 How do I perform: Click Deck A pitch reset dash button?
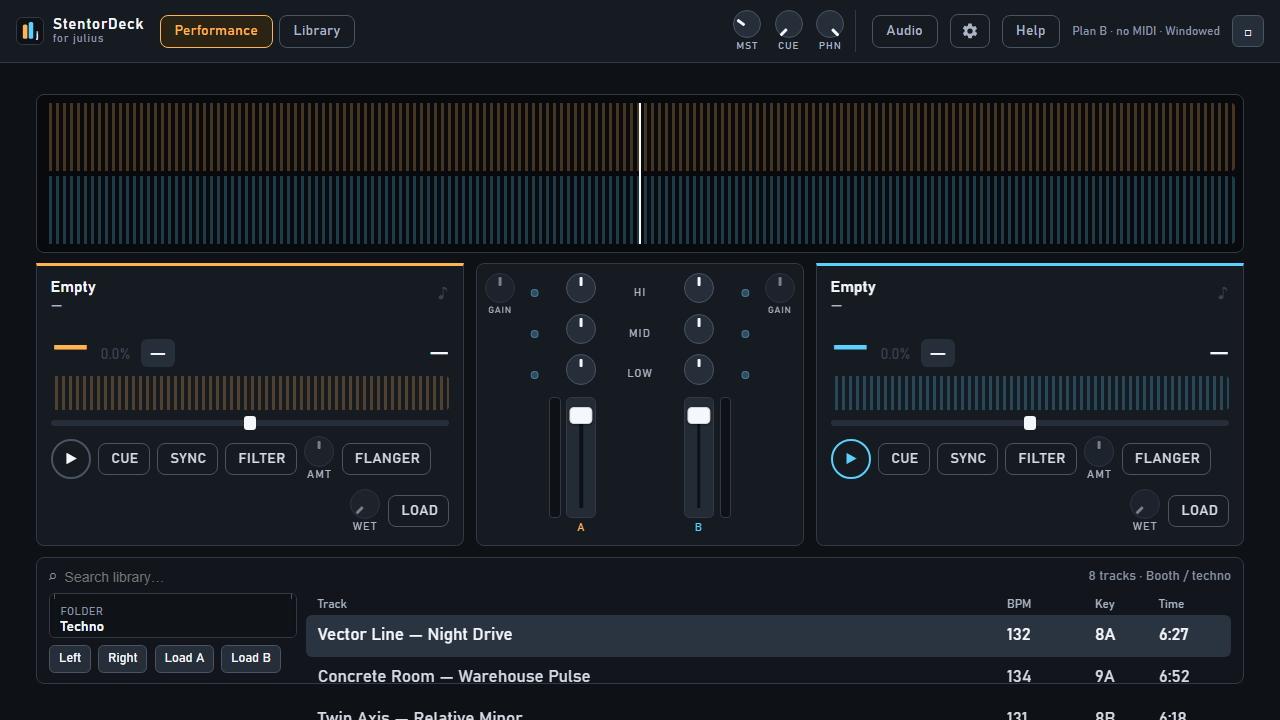point(158,353)
